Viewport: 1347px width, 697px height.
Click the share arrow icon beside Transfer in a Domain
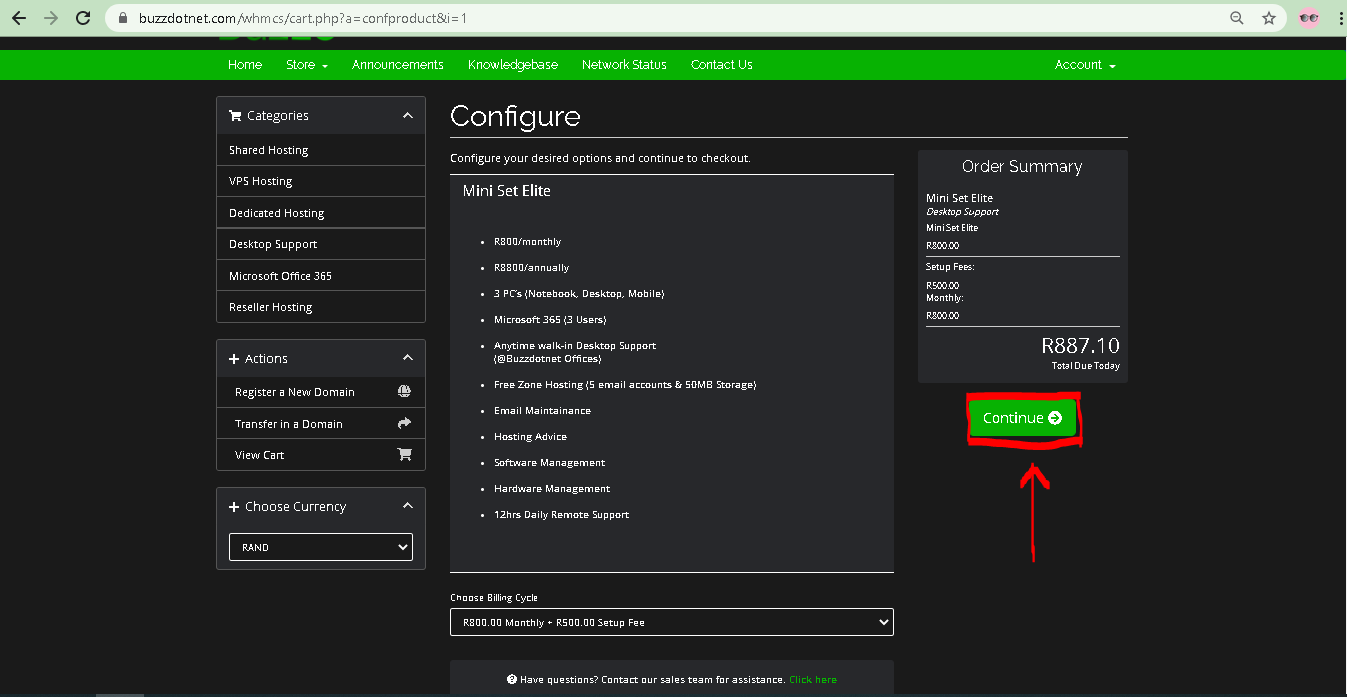pyautogui.click(x=404, y=423)
